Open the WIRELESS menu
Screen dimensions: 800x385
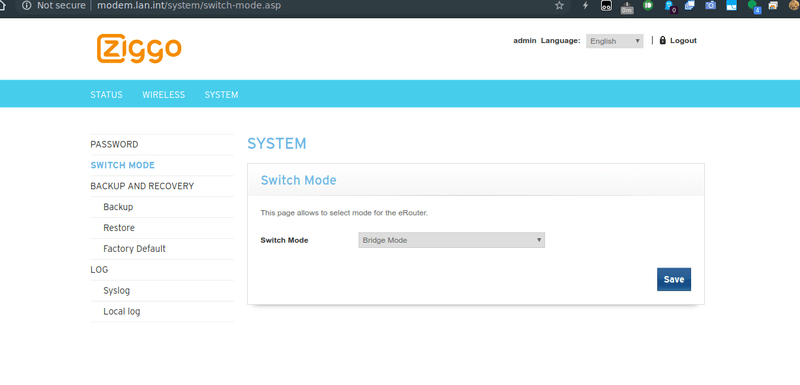tap(163, 95)
